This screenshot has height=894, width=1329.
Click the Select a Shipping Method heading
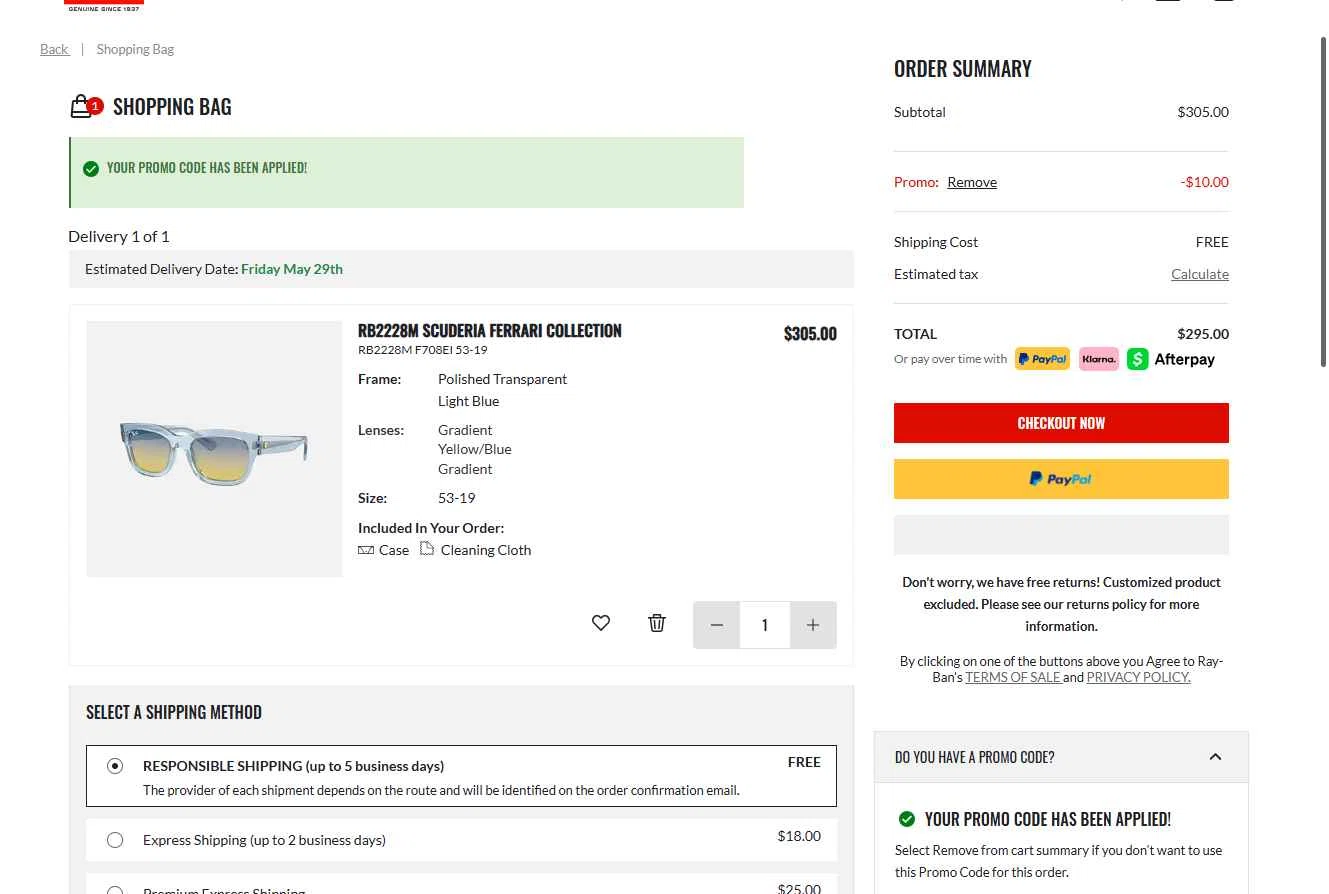(174, 712)
